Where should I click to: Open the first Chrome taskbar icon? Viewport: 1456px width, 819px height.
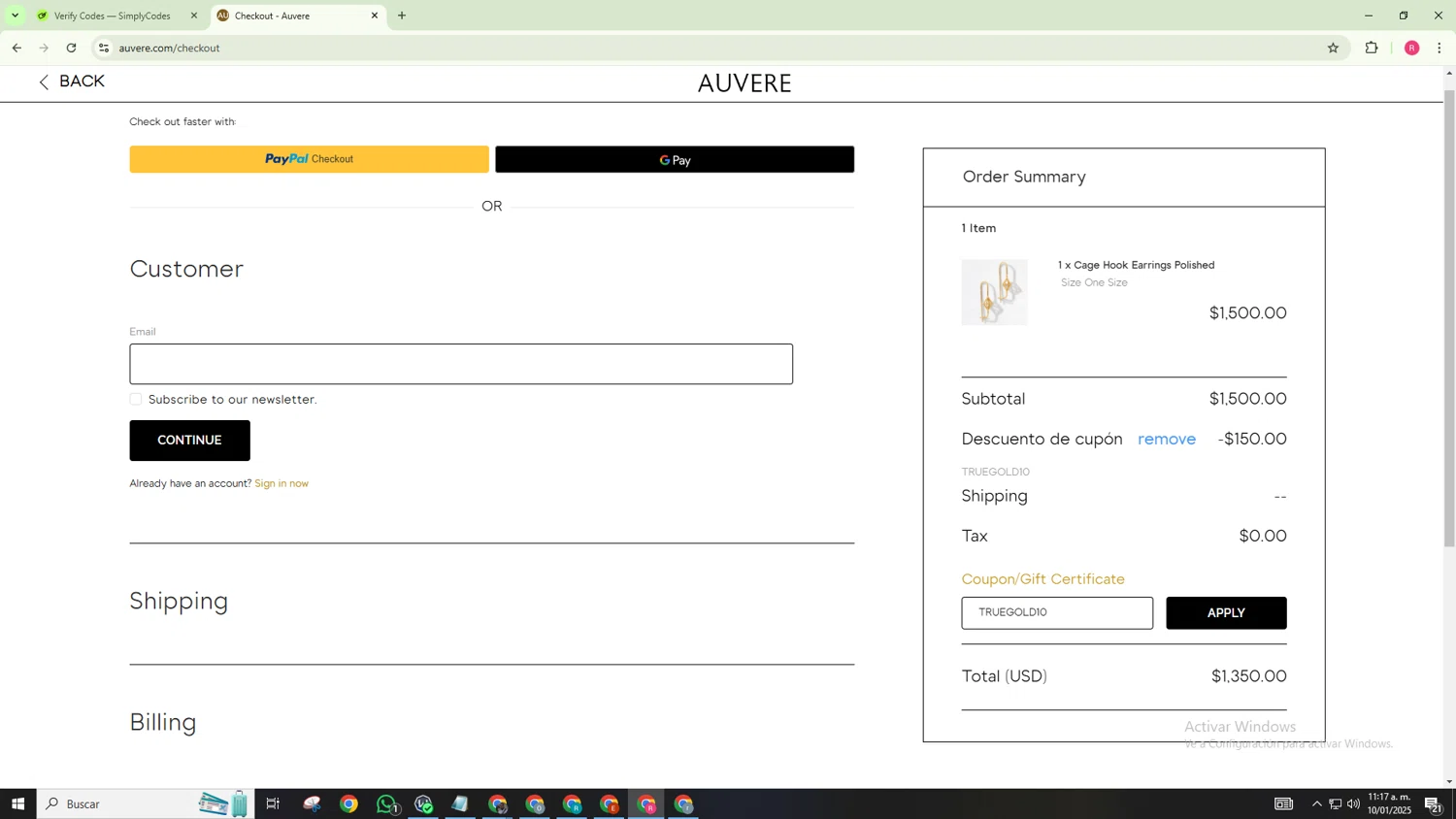pyautogui.click(x=348, y=803)
